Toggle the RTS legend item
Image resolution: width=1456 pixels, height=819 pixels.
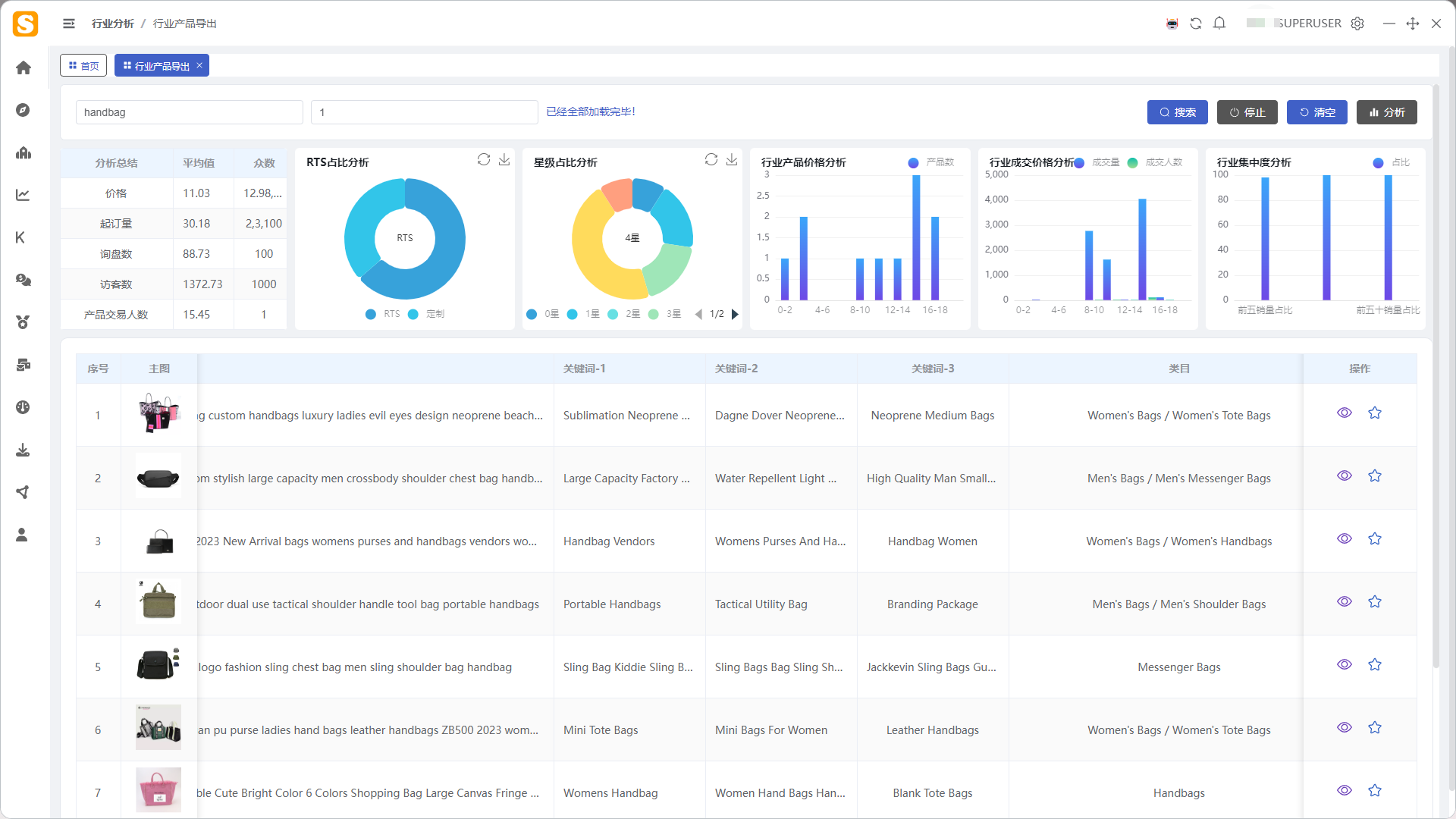point(383,314)
